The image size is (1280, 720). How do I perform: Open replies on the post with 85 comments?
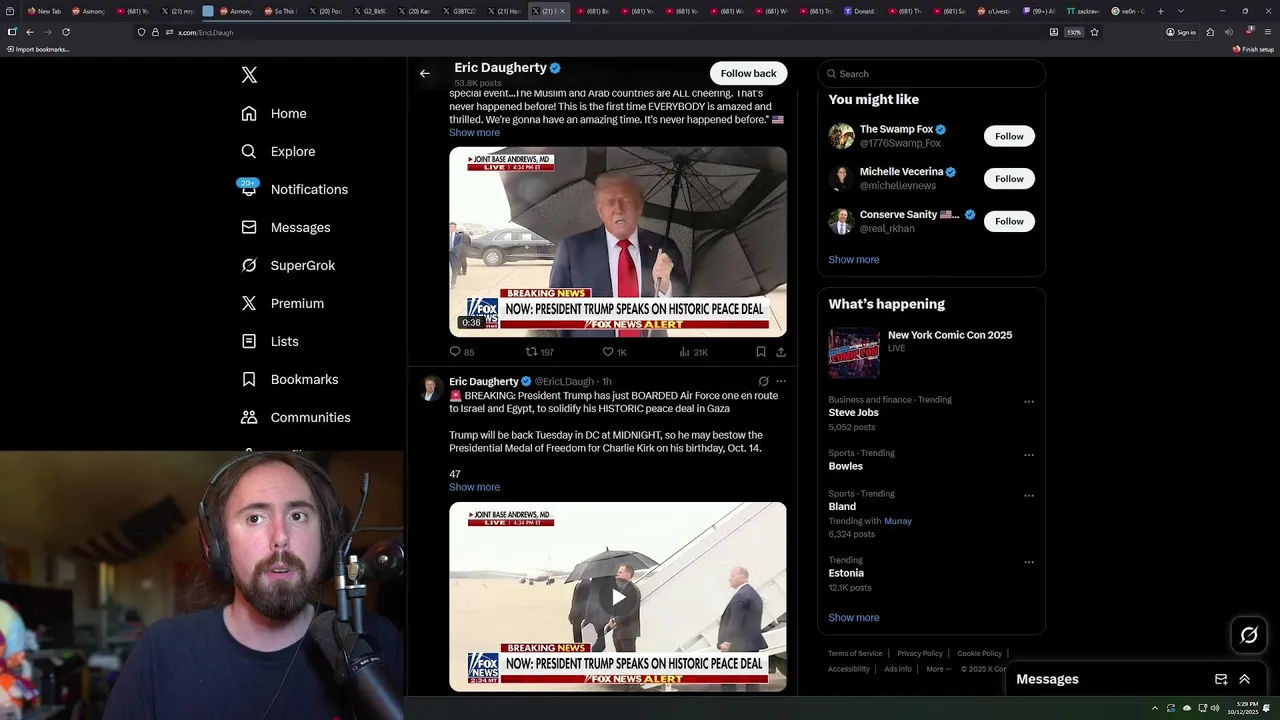[462, 352]
